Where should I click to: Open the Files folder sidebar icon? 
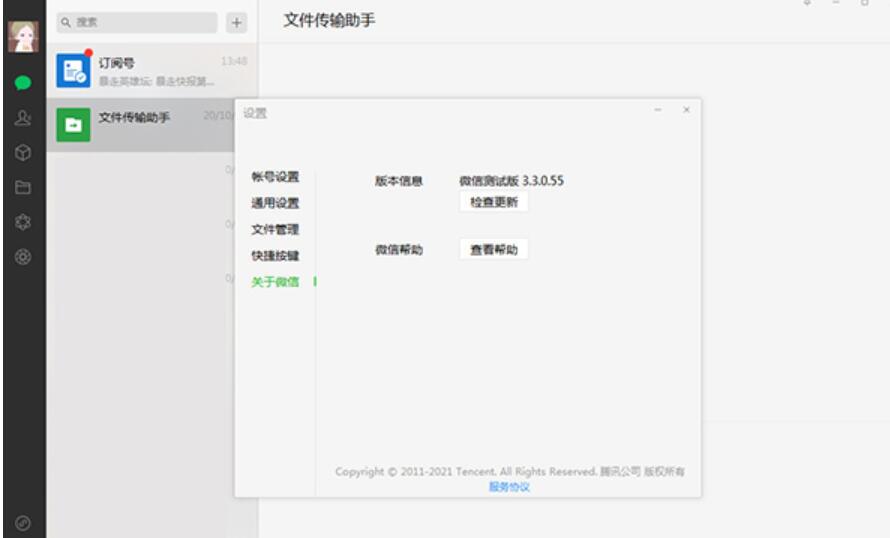click(x=23, y=187)
